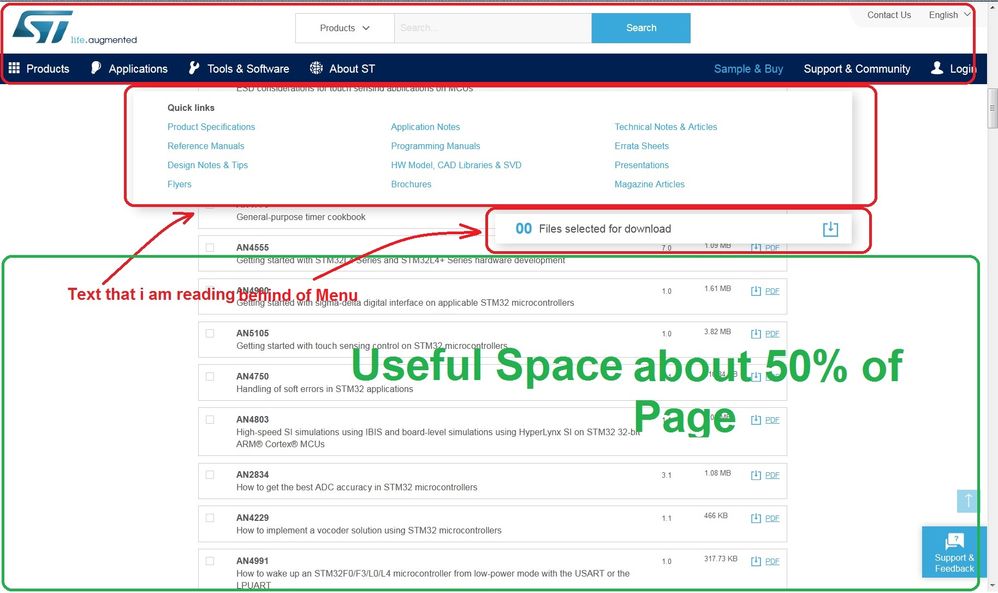Click the scrollbar down arrow
The height and width of the screenshot is (593, 998).
point(992,586)
